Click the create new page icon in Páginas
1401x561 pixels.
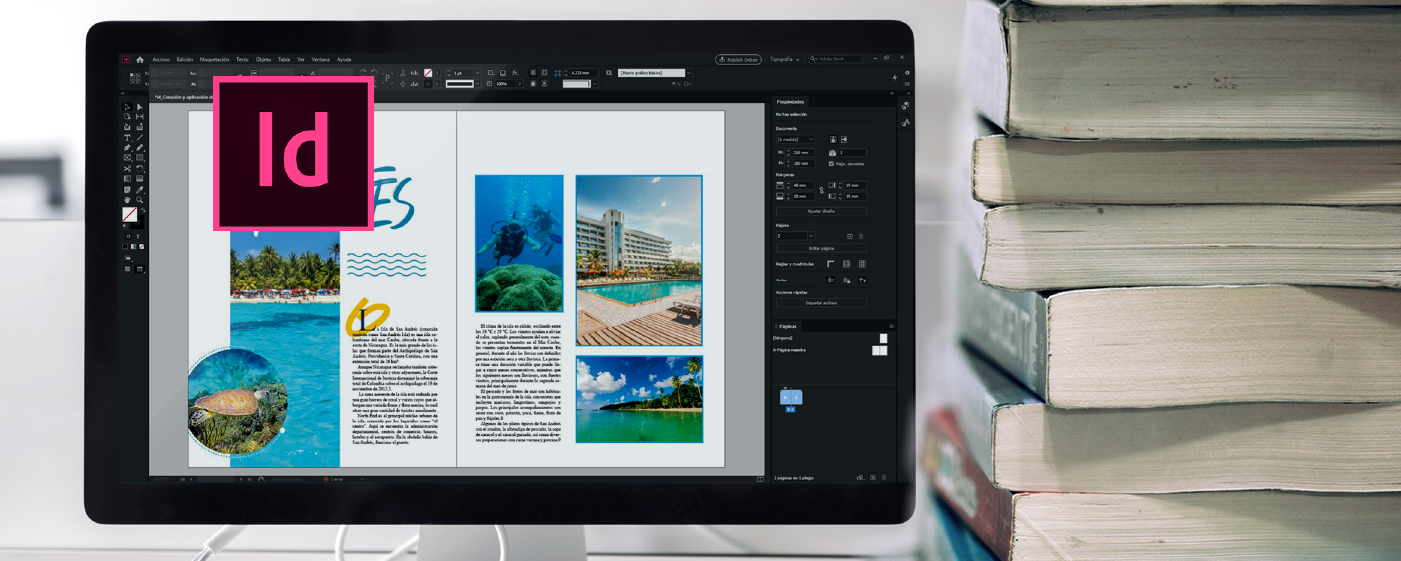873,477
